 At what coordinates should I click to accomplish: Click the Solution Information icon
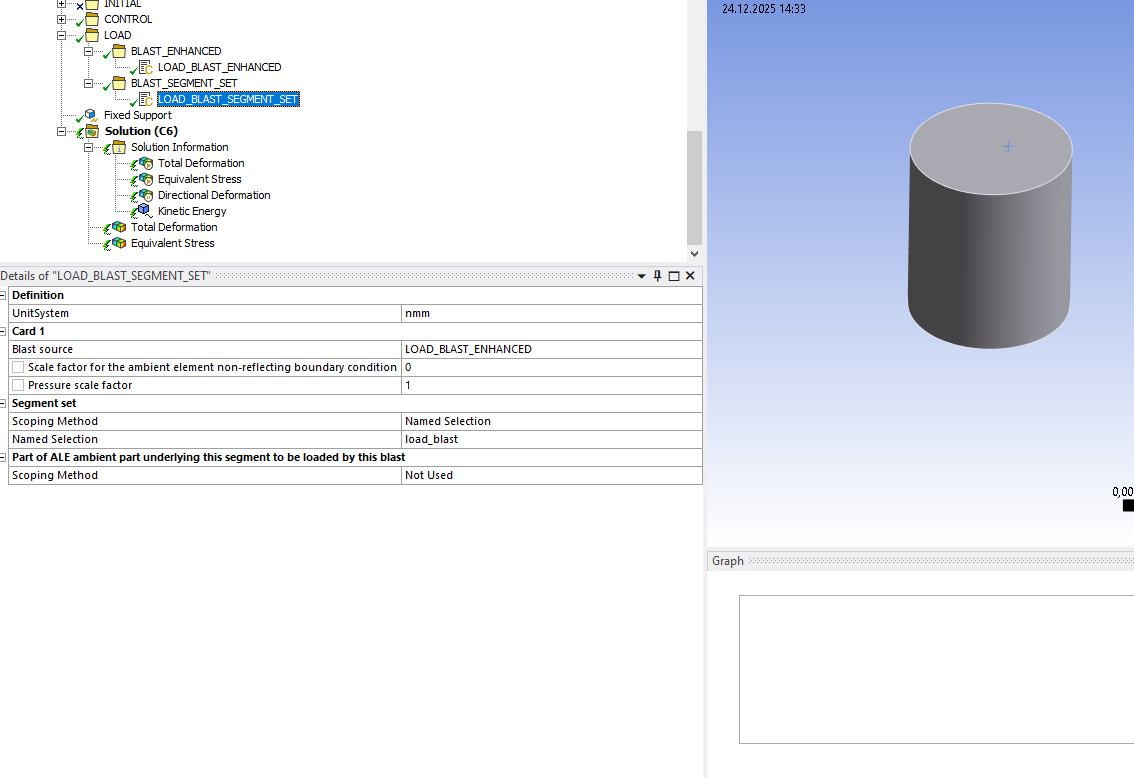click(118, 147)
